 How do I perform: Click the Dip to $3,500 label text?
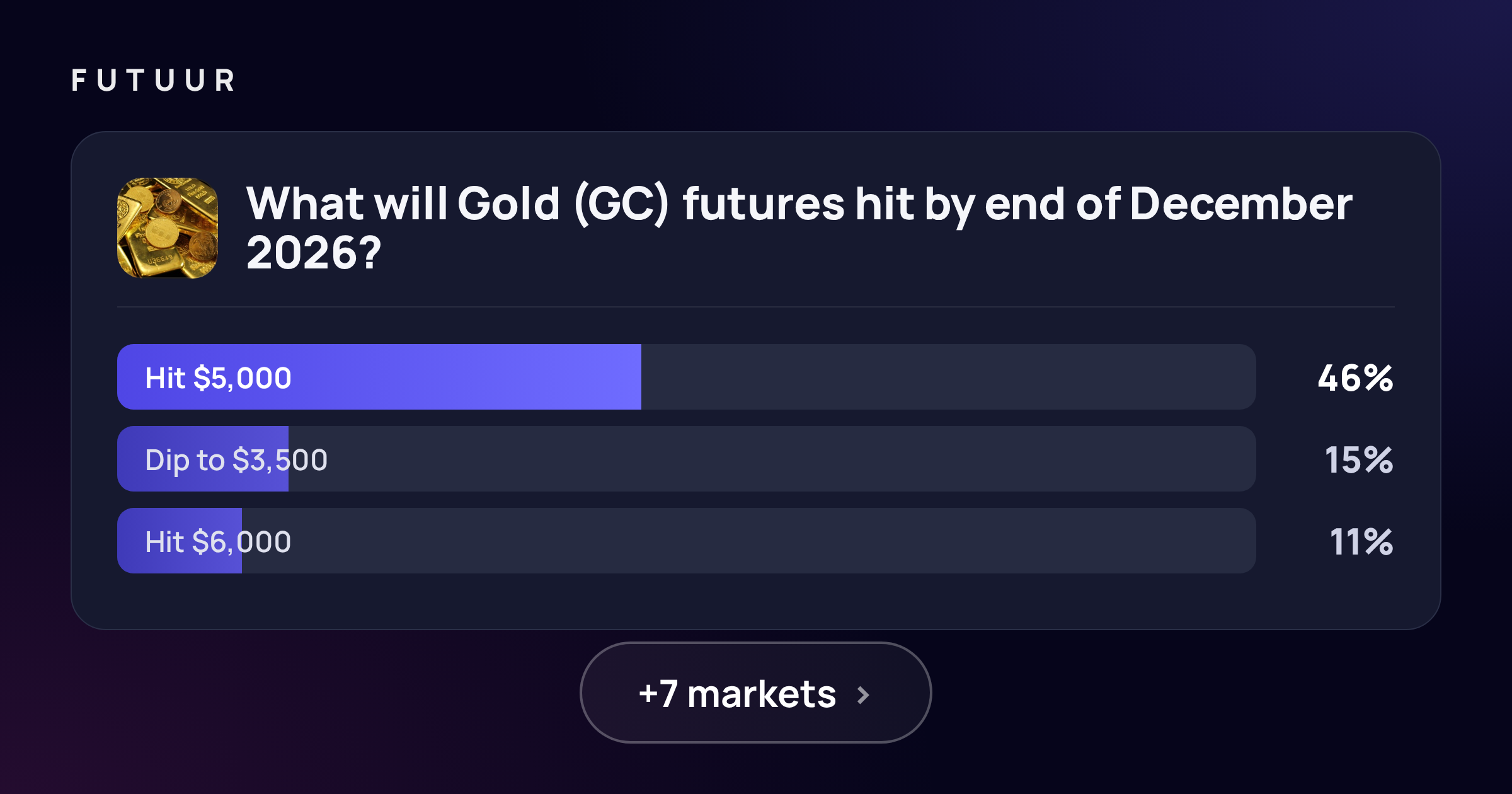tap(236, 460)
